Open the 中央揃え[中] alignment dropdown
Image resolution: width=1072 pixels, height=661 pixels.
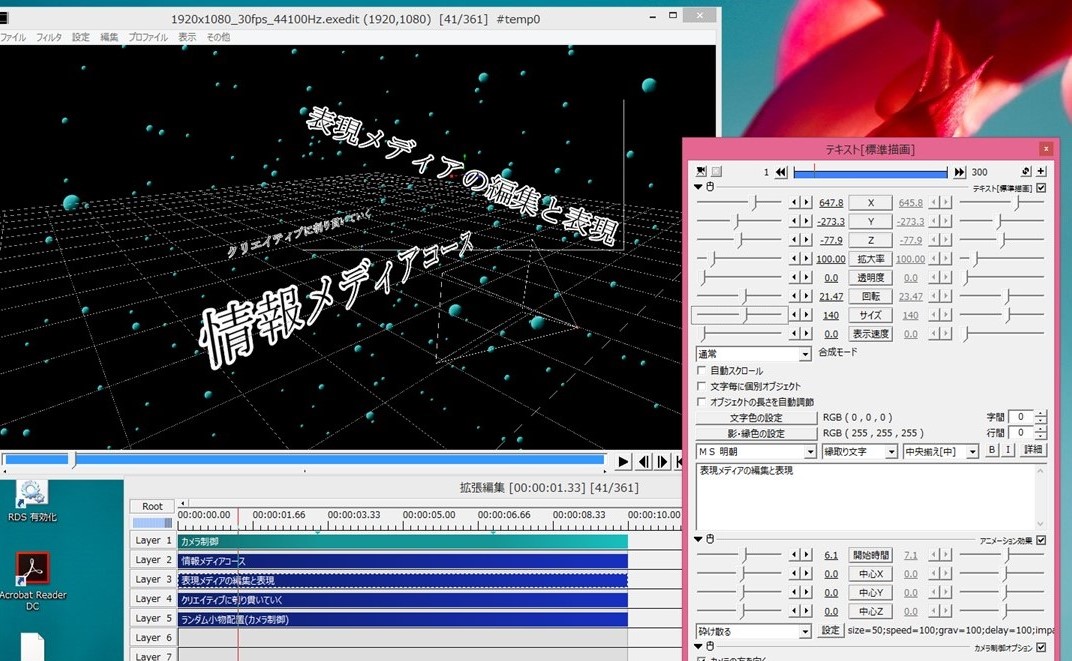[941, 451]
